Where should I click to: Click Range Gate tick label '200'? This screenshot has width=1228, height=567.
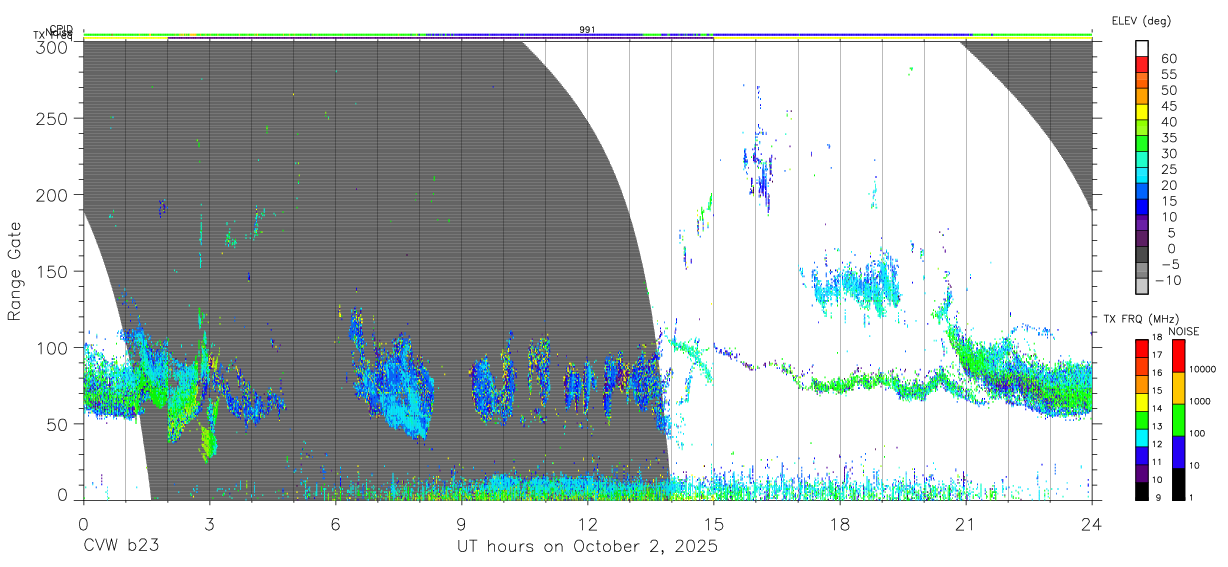pos(52,194)
